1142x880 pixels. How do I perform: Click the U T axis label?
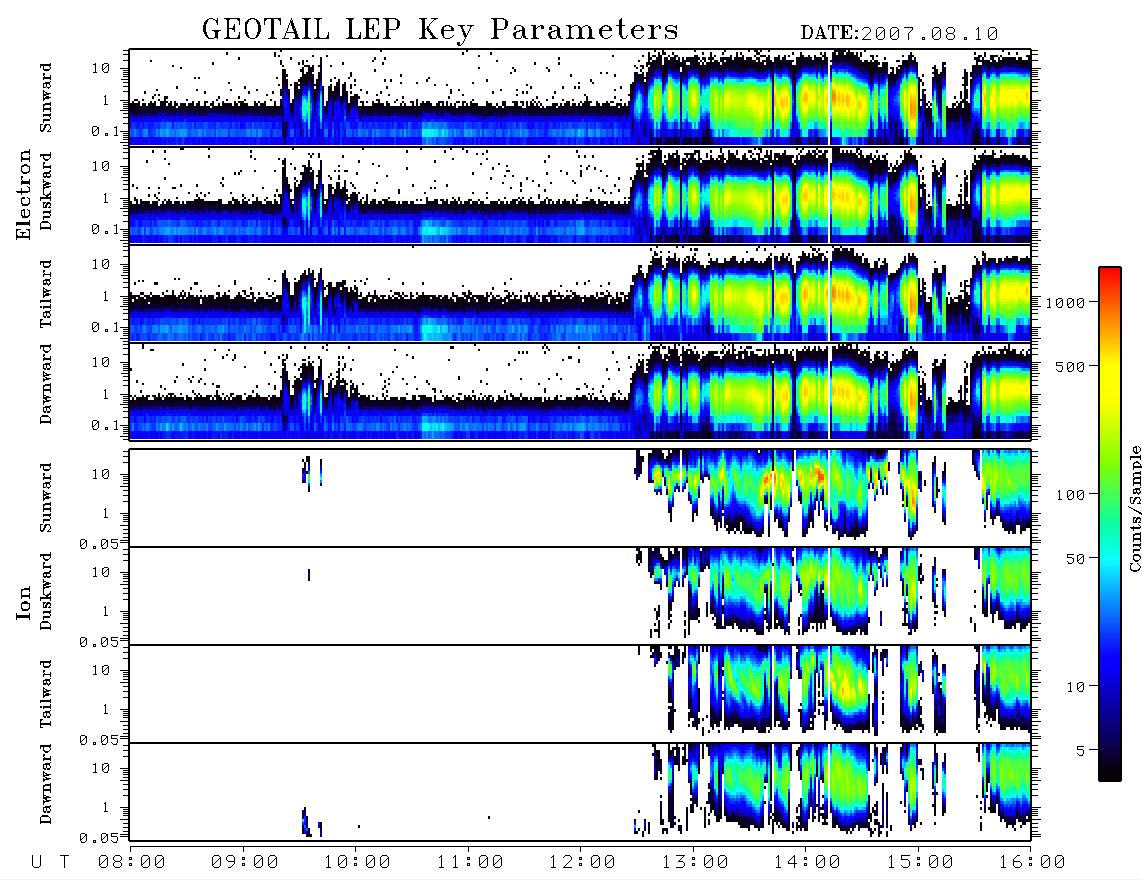pos(51,863)
